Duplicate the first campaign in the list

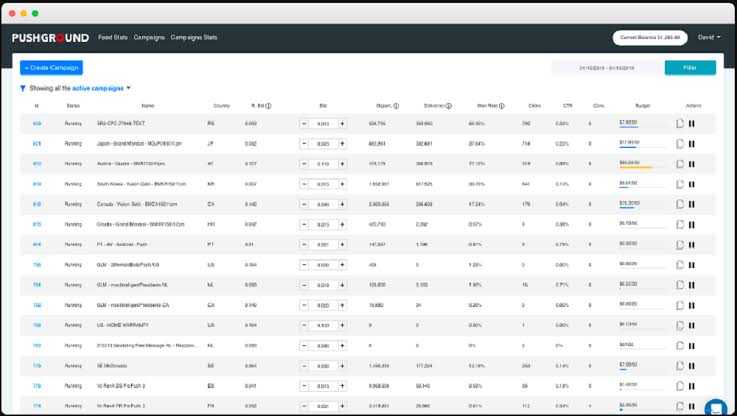pyautogui.click(x=679, y=124)
